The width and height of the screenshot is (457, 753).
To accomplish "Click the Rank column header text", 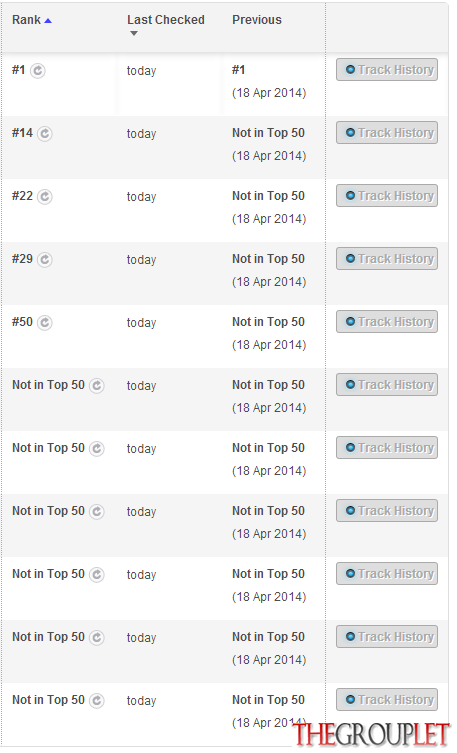I will 26,20.
